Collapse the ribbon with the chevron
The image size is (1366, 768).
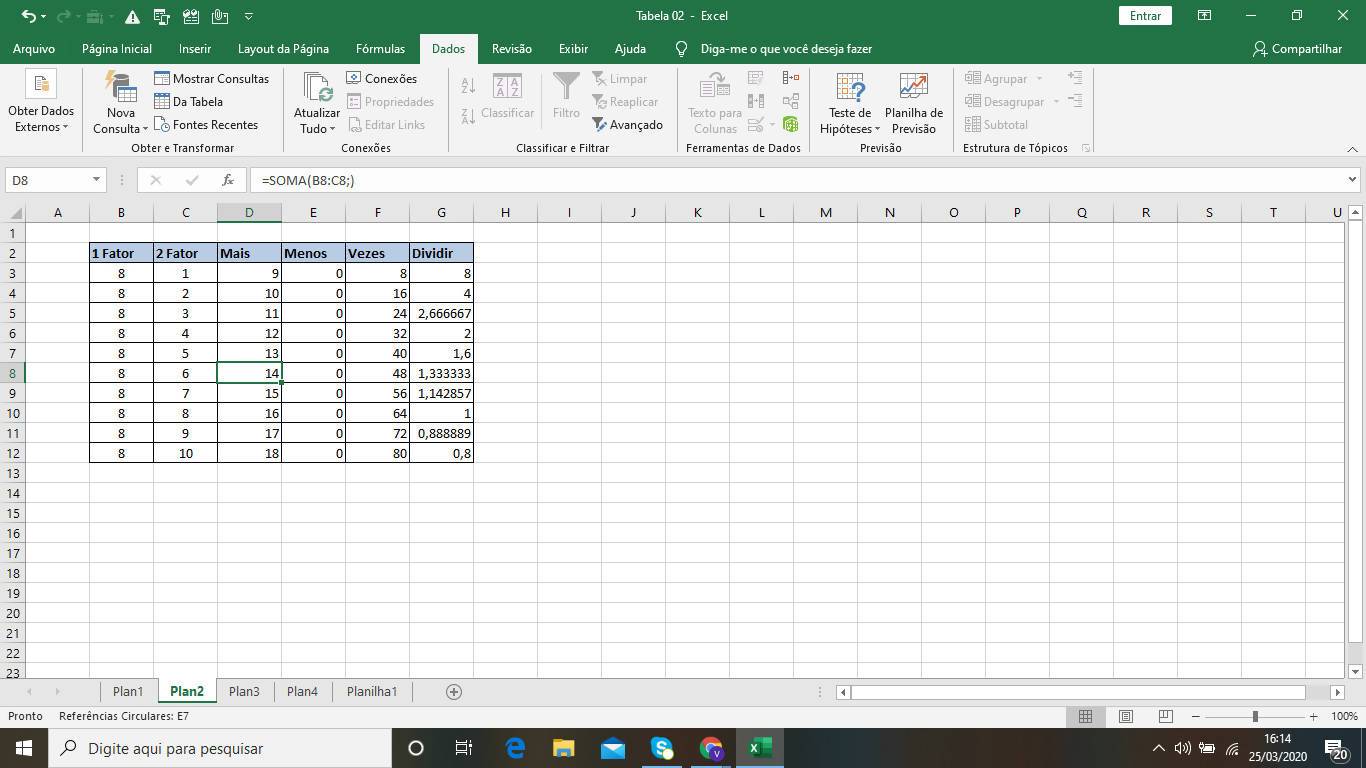pos(1352,149)
